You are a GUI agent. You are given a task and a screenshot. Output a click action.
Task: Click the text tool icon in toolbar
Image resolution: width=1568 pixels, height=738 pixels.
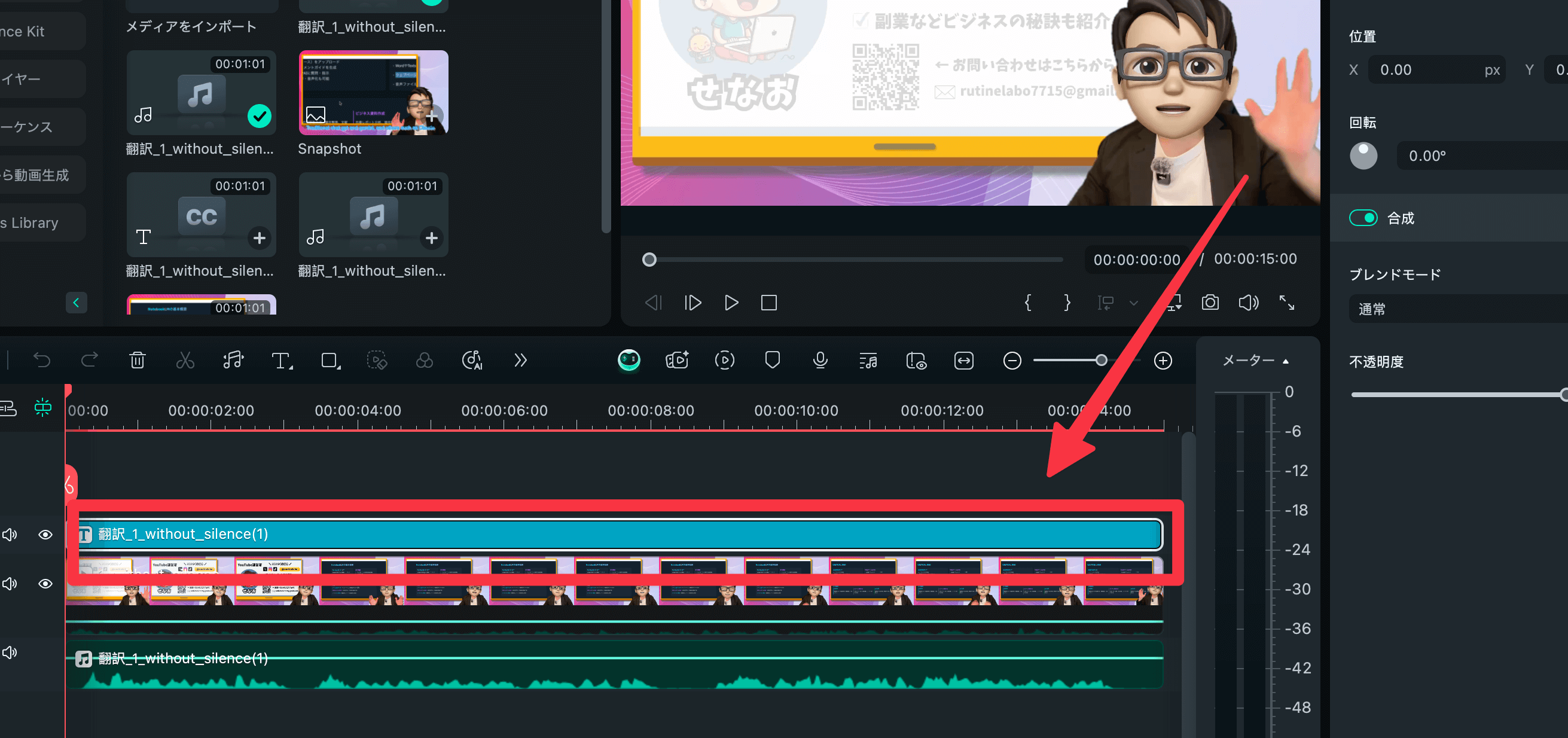point(281,361)
